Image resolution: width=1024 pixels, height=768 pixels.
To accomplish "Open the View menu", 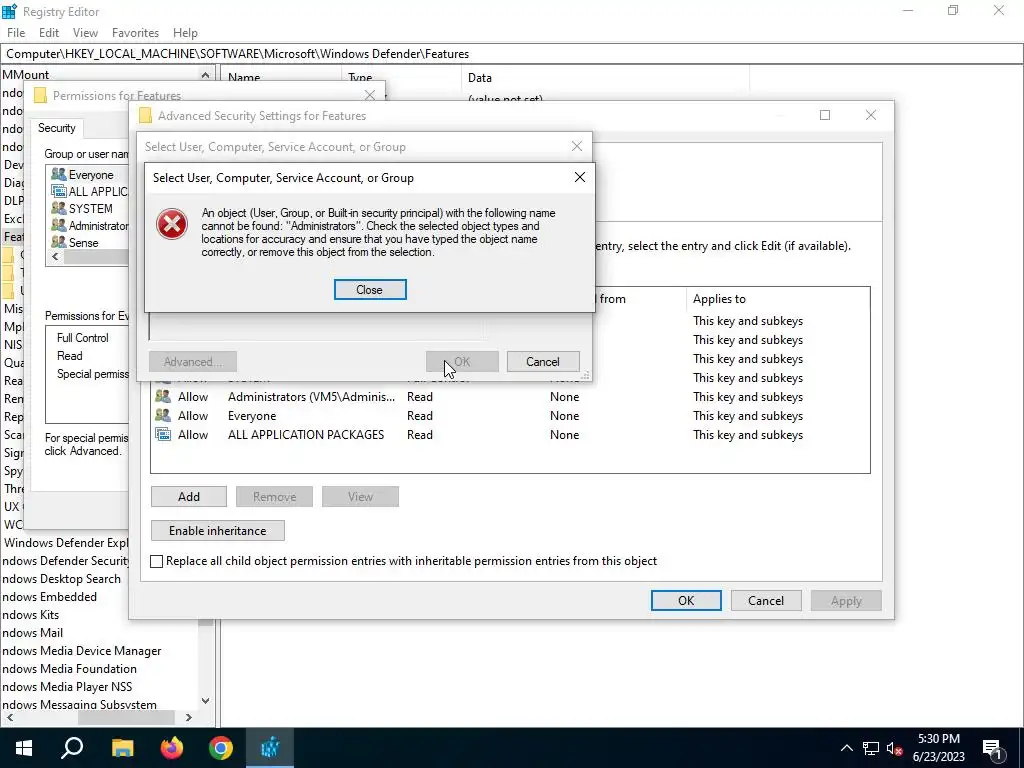I will tap(85, 33).
